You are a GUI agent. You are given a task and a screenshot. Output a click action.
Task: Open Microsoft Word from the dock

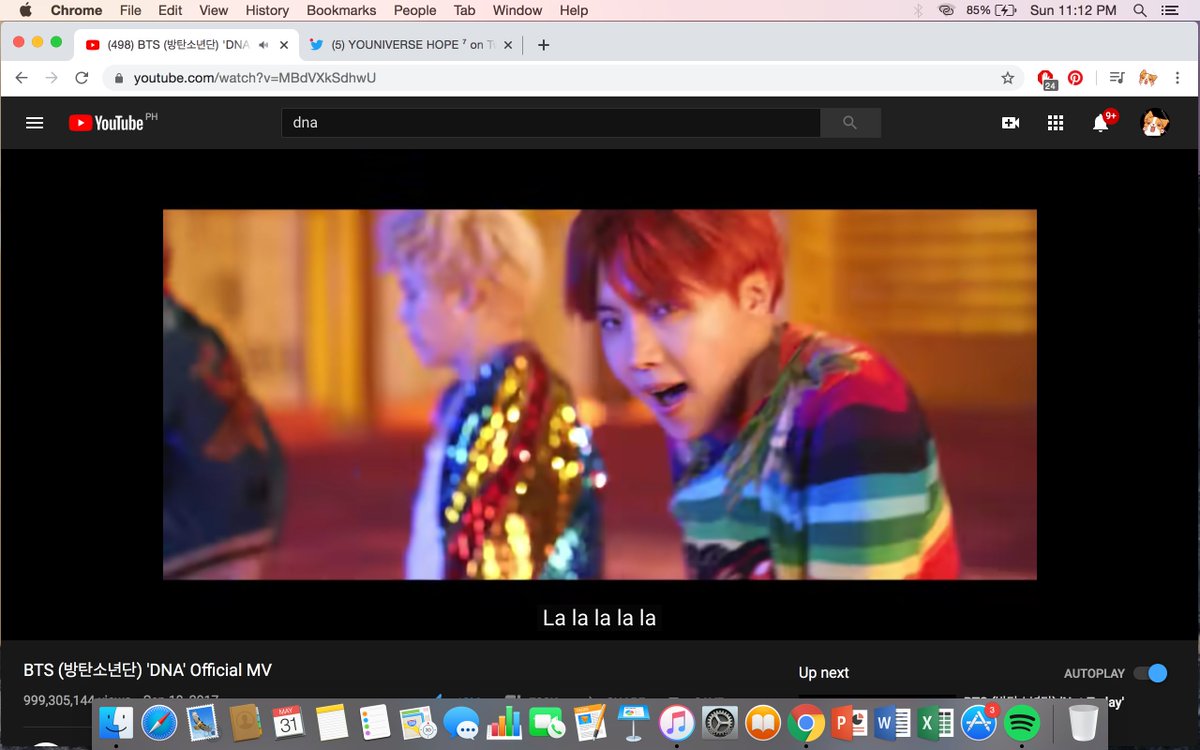pos(892,721)
